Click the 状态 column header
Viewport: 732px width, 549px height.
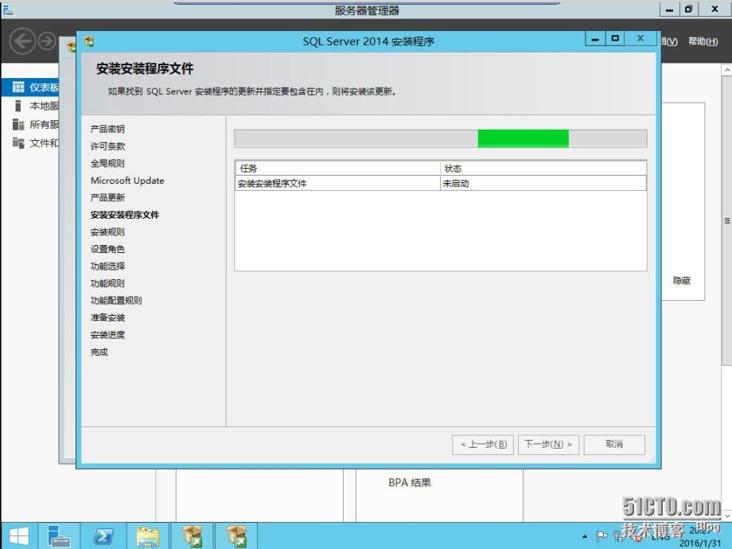click(543, 168)
